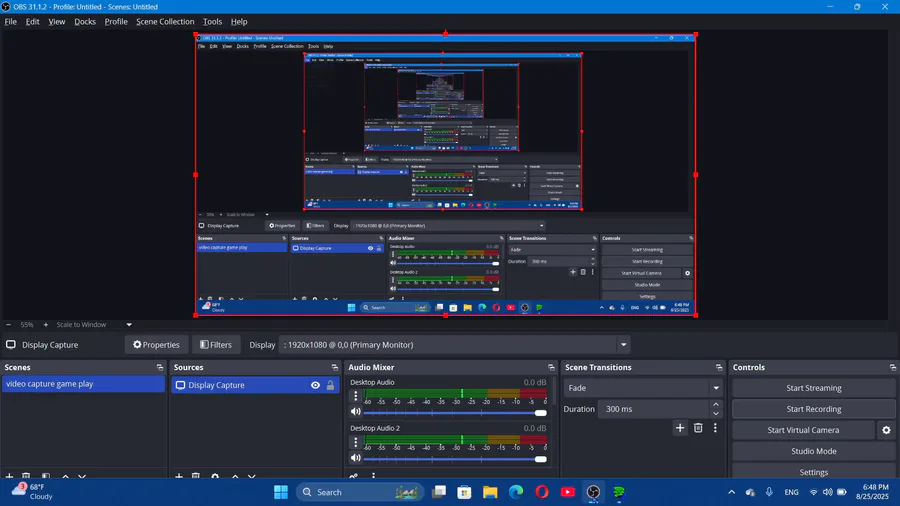Pop out the Scenes dock panel
This screenshot has height=506, width=900.
click(160, 367)
